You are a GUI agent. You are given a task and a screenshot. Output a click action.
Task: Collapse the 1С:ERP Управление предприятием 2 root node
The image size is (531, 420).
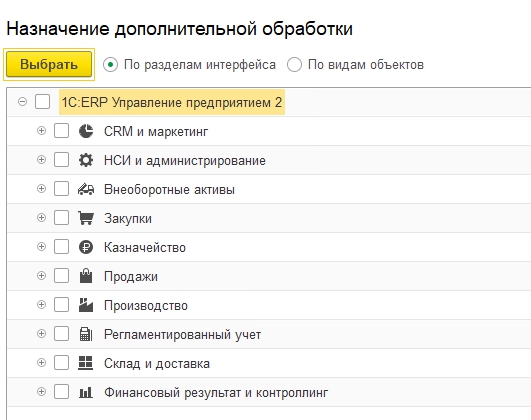(x=22, y=102)
